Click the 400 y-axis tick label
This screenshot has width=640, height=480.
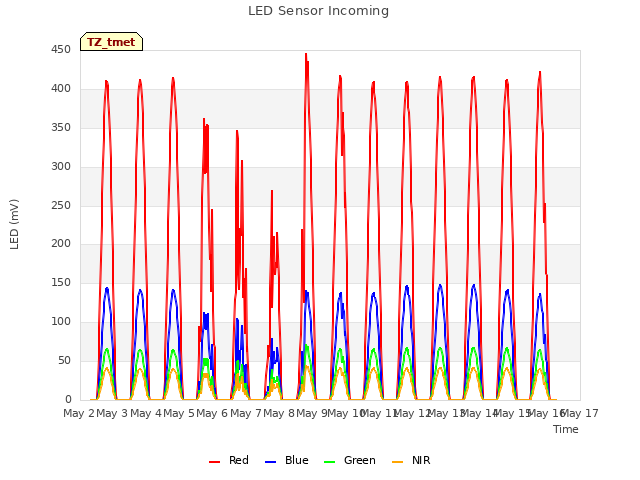coord(61,89)
